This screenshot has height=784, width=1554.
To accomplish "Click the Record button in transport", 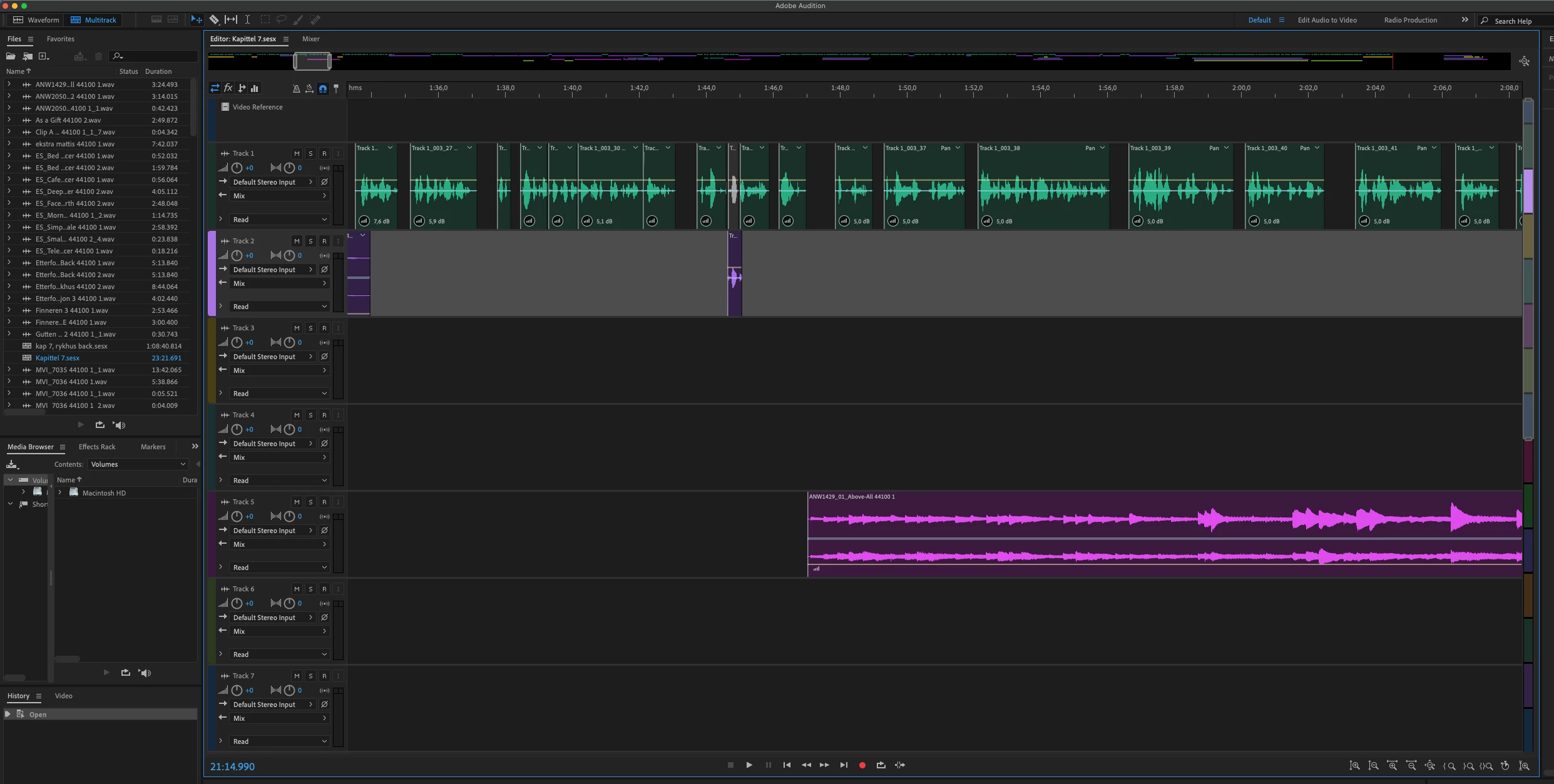I will (x=862, y=765).
